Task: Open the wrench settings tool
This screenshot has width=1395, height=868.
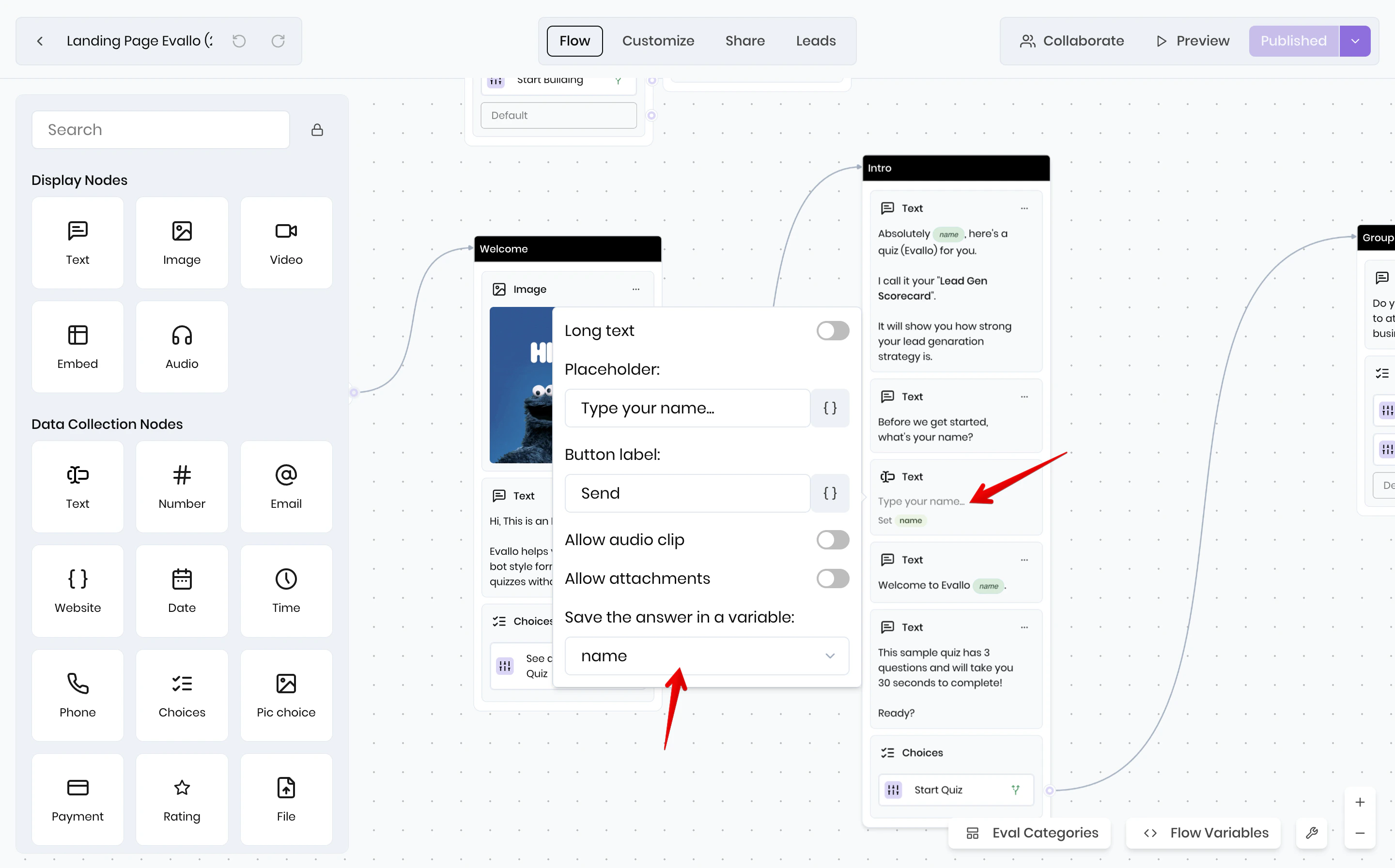Action: tap(1312, 832)
